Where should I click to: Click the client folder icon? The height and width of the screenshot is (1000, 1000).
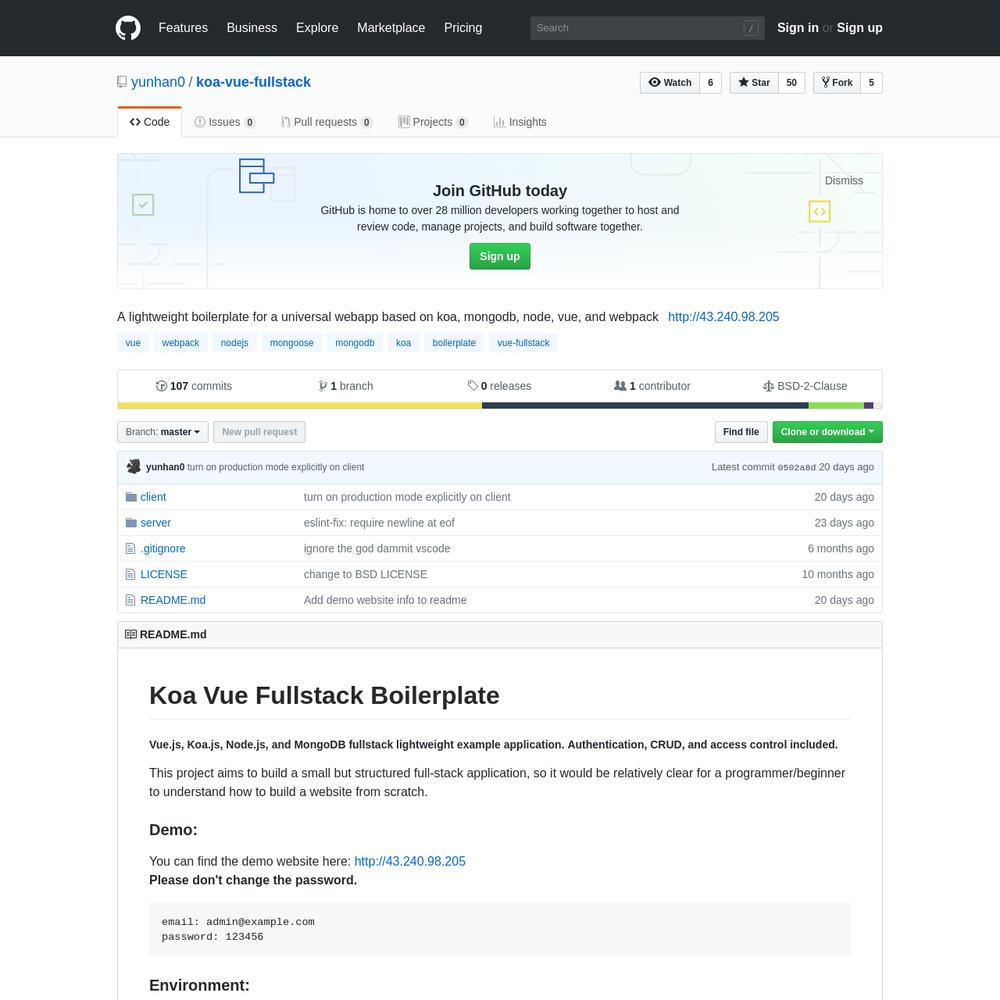(x=131, y=497)
